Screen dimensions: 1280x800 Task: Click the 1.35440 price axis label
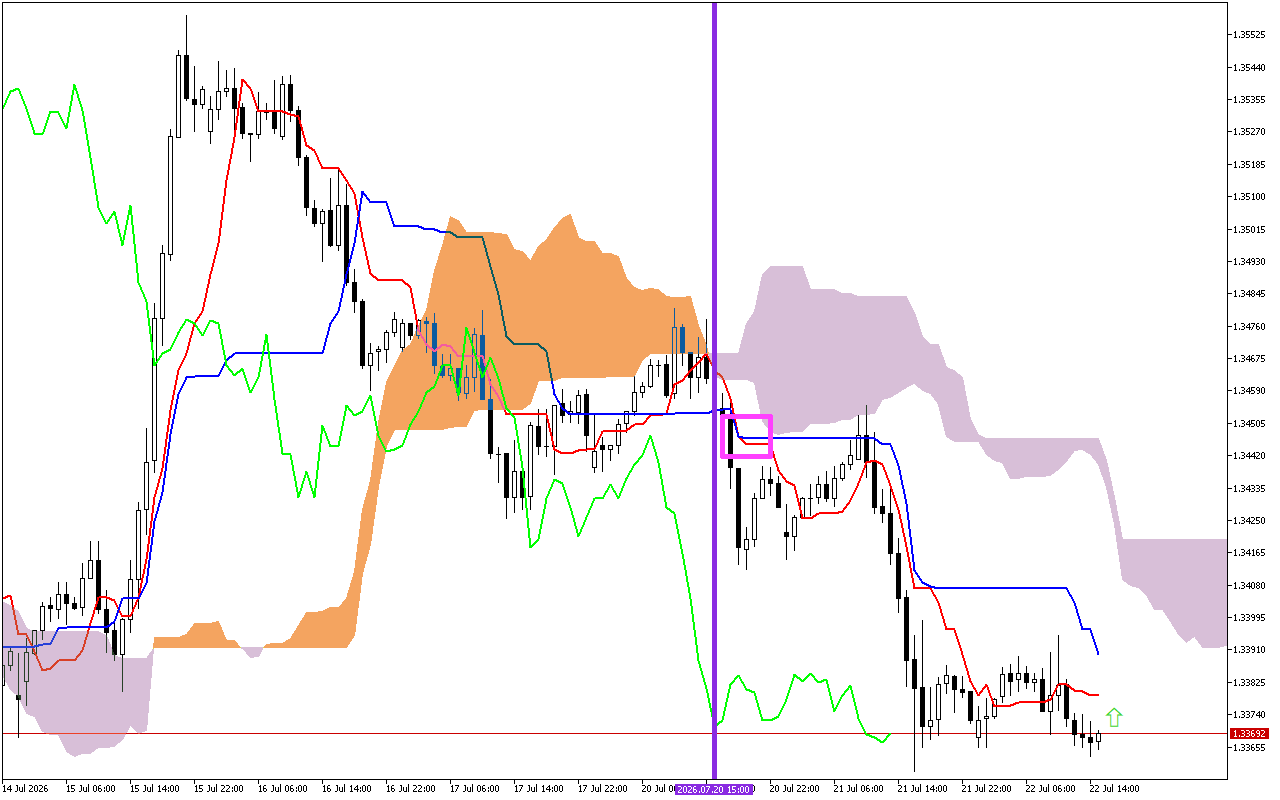[x=1250, y=67]
